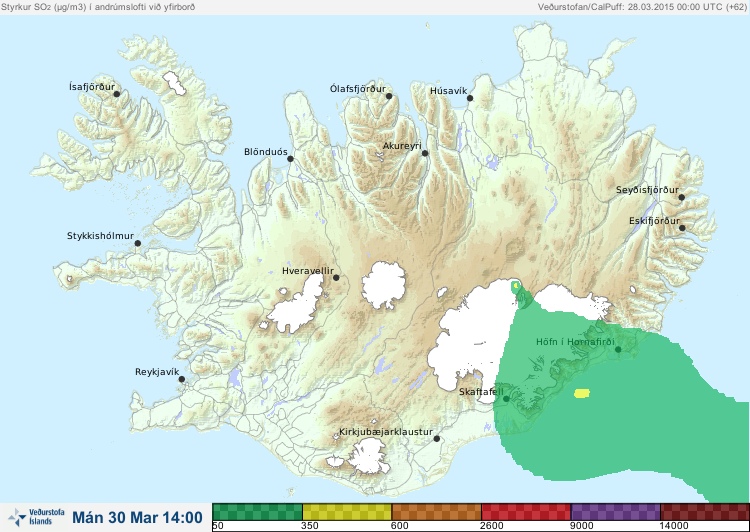Click the 'Kirkjubæjarklaustur' label text
This screenshot has width=750, height=532.
pos(386,432)
